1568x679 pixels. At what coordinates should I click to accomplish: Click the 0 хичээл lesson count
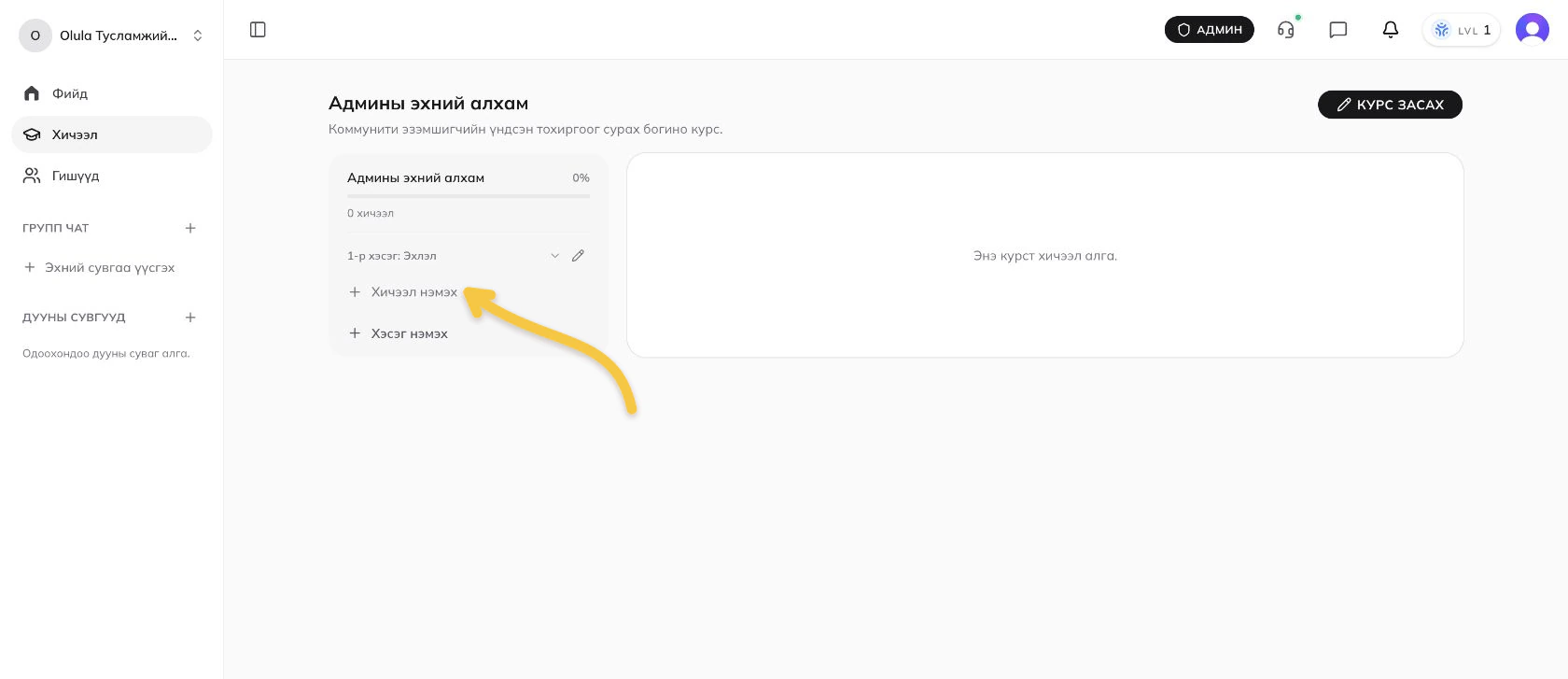pyautogui.click(x=371, y=213)
